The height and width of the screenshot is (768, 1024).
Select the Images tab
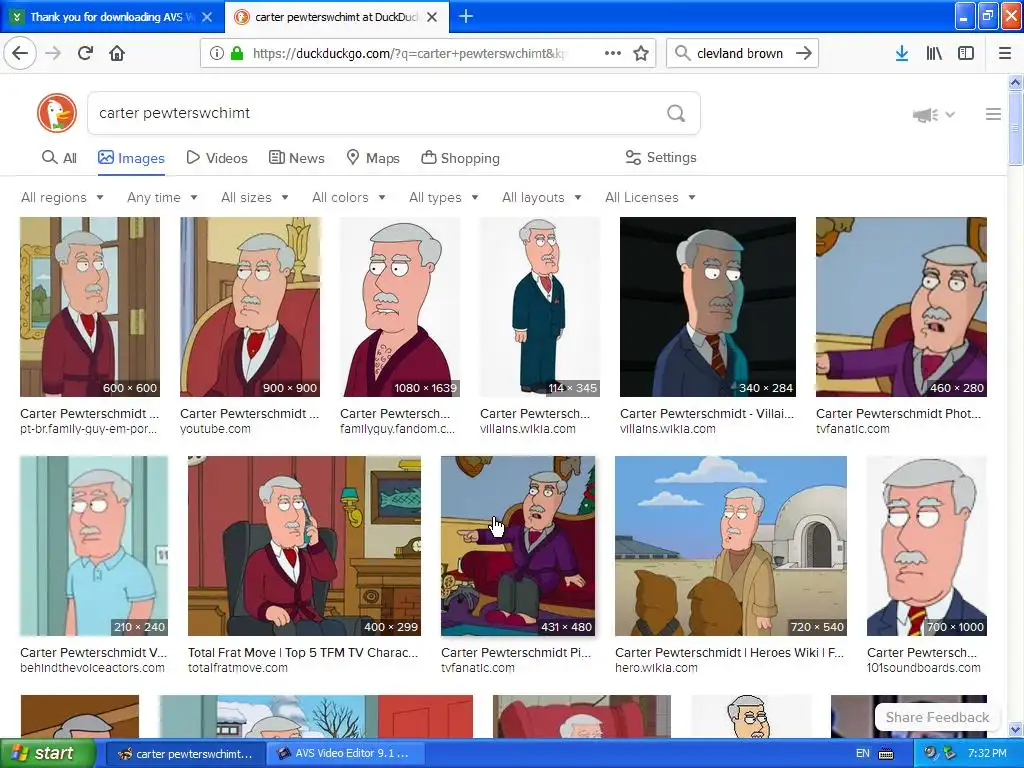point(131,158)
